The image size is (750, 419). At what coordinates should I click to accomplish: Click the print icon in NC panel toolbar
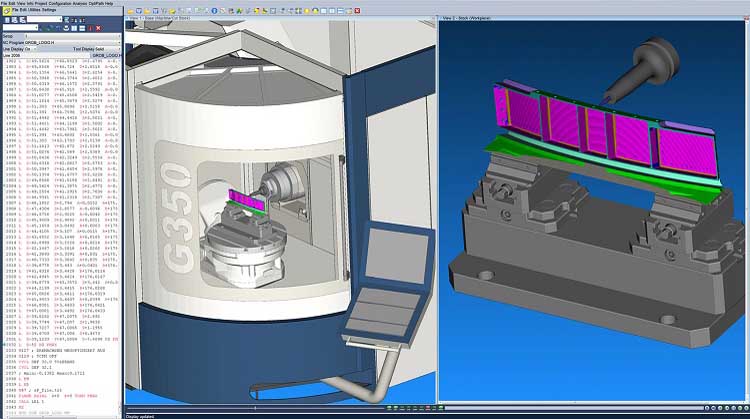point(66,28)
